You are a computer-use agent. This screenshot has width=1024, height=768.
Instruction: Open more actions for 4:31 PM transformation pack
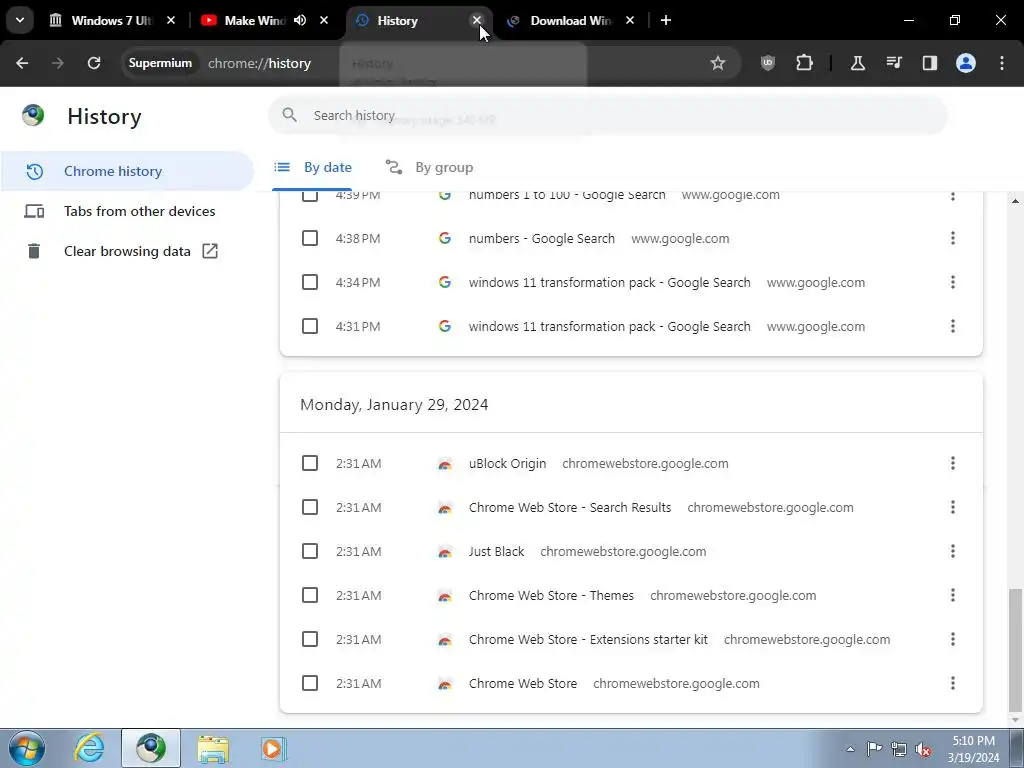click(953, 325)
